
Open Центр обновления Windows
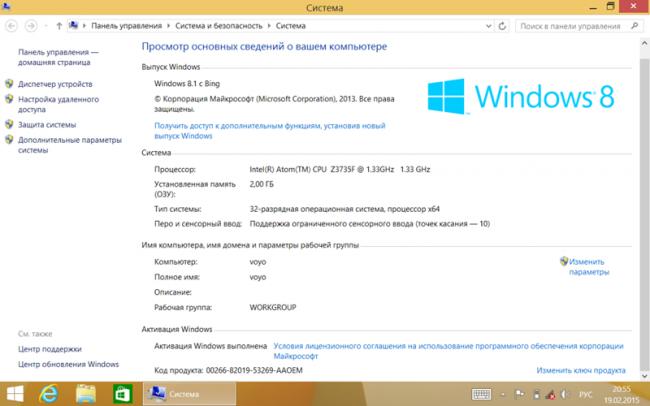pyautogui.click(x=68, y=364)
